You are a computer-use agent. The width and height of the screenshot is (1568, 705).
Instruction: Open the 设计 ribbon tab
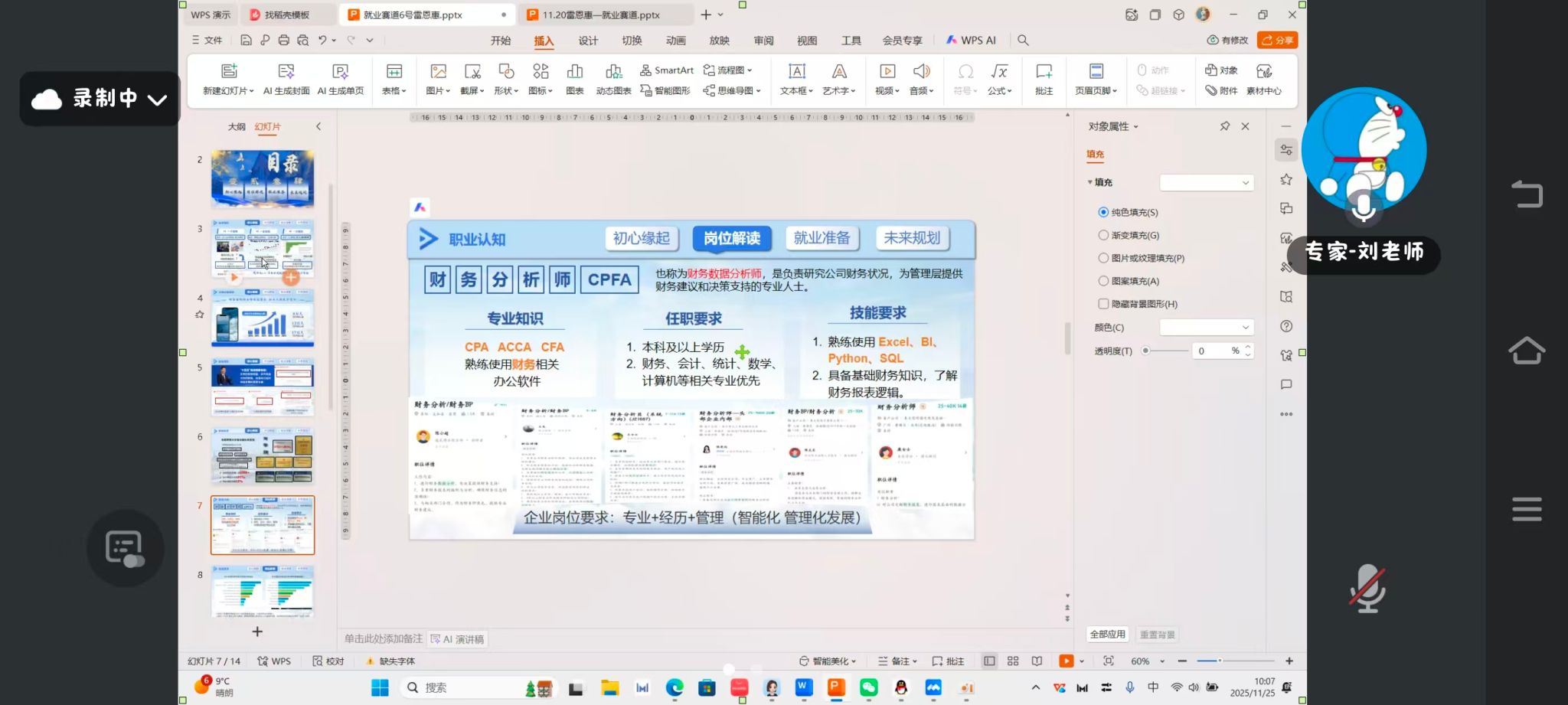click(588, 41)
